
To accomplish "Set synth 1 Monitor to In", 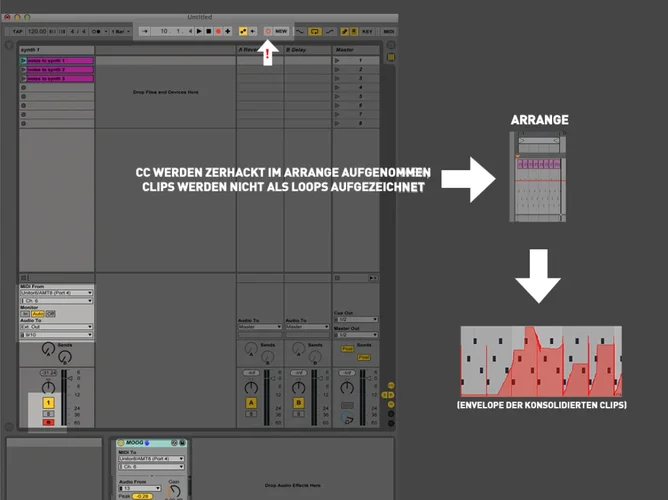I will pyautogui.click(x=25, y=313).
